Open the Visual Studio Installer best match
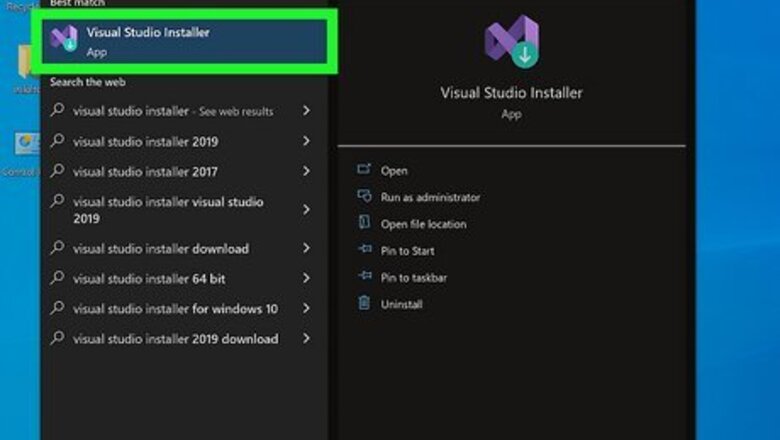Screen dimensions: 780x440 tap(185, 41)
